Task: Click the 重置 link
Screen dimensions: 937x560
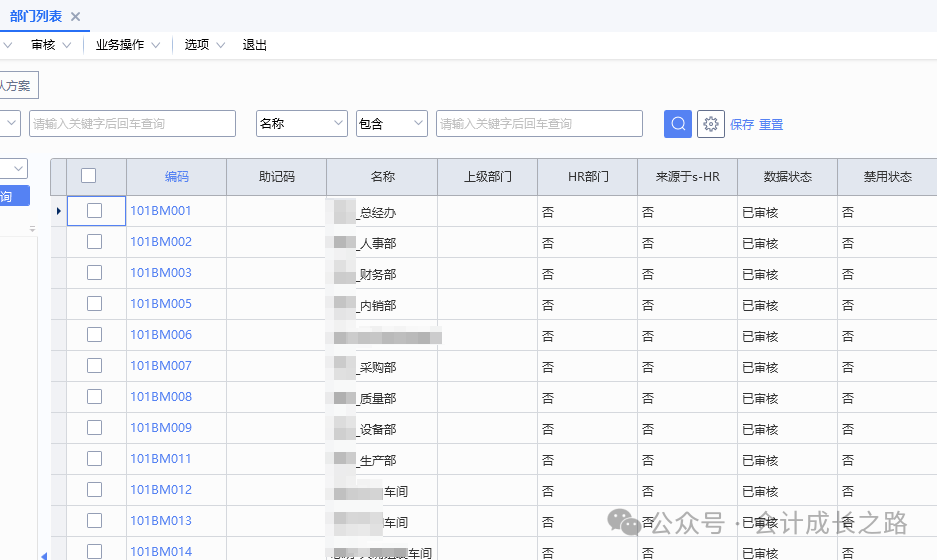Action: (771, 125)
